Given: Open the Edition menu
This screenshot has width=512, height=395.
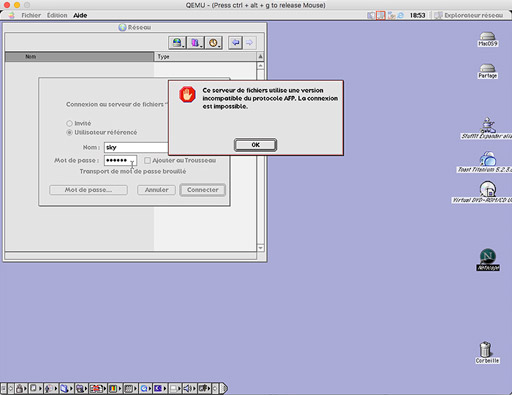Looking at the screenshot, I should tap(57, 15).
